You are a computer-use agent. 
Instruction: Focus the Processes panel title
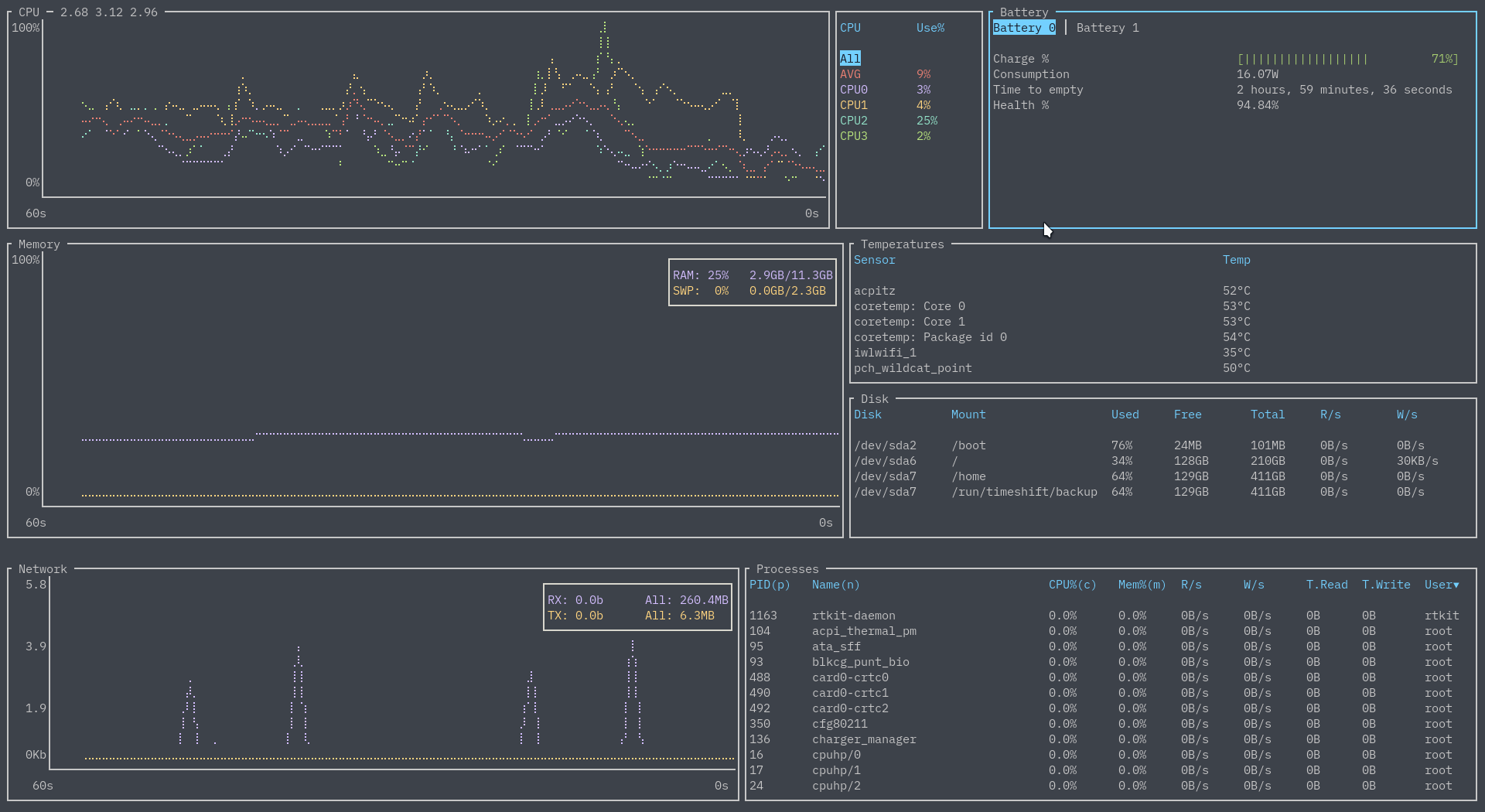787,569
